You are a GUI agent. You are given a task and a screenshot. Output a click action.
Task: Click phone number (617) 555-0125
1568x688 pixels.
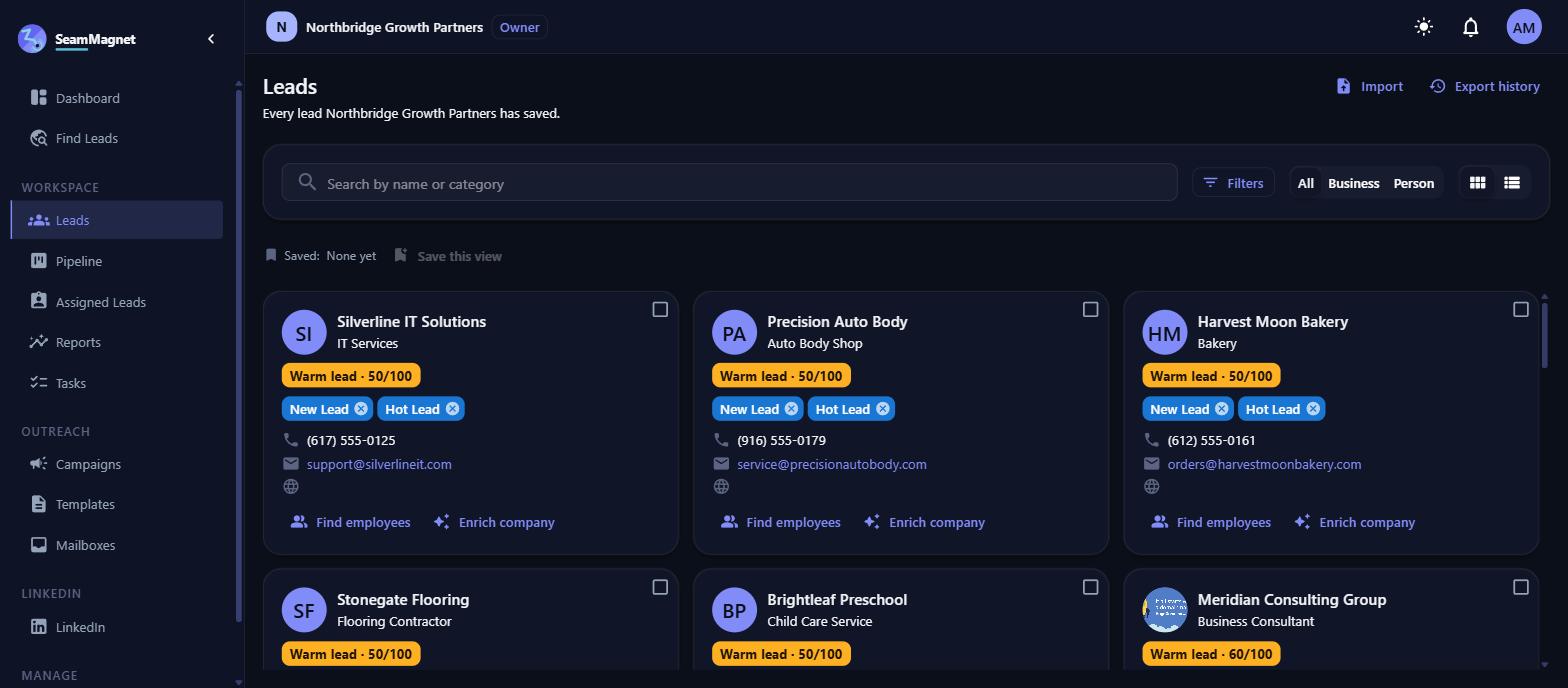(x=351, y=440)
